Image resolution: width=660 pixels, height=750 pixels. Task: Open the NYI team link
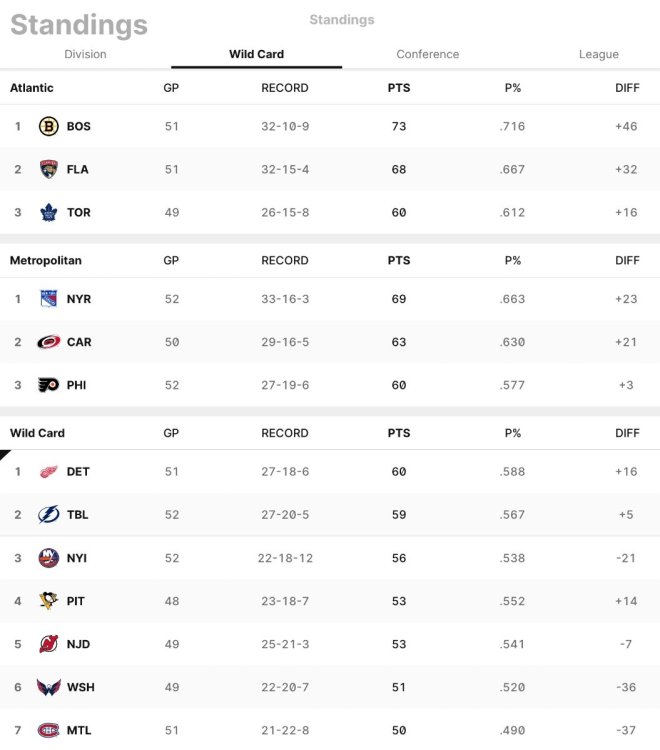point(77,558)
